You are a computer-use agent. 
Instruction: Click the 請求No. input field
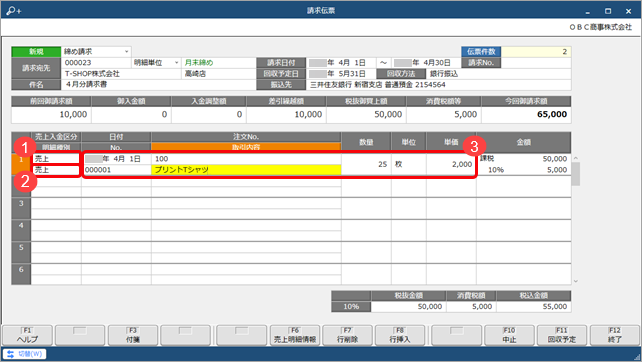click(x=536, y=63)
